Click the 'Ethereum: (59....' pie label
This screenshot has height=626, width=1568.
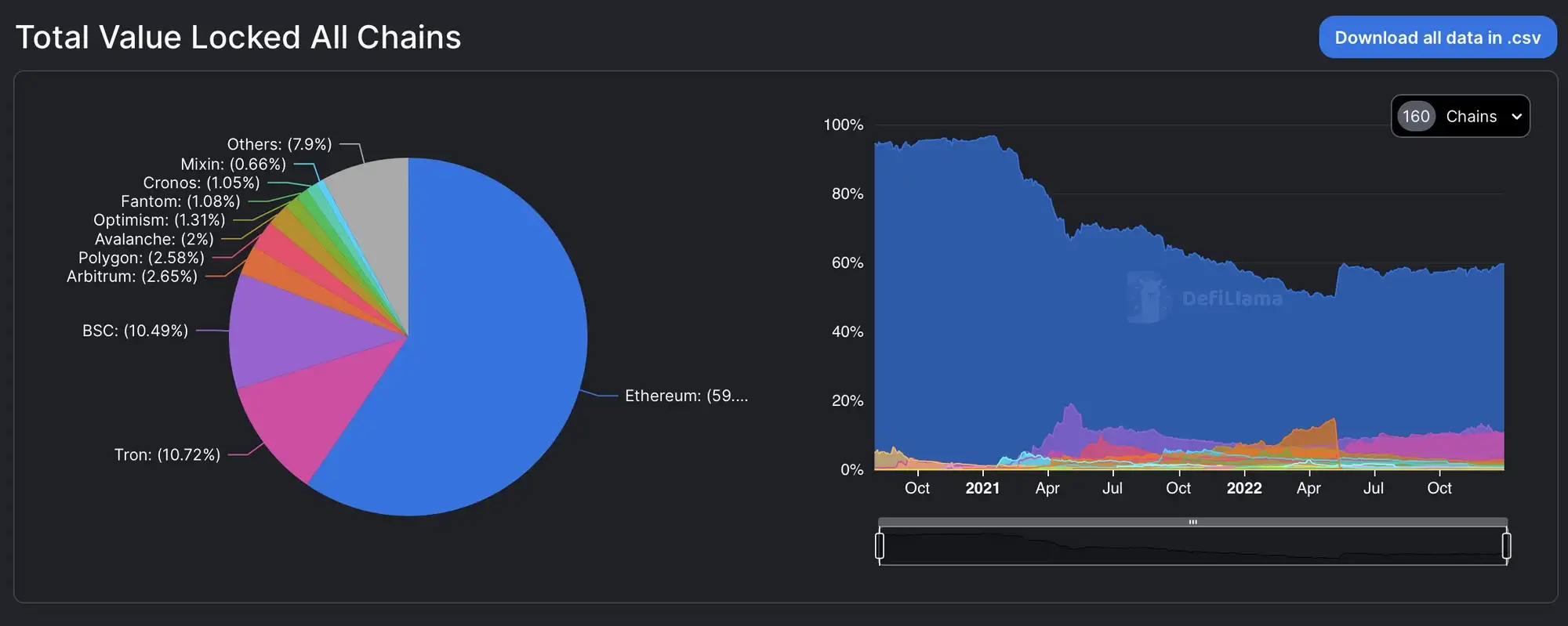686,396
